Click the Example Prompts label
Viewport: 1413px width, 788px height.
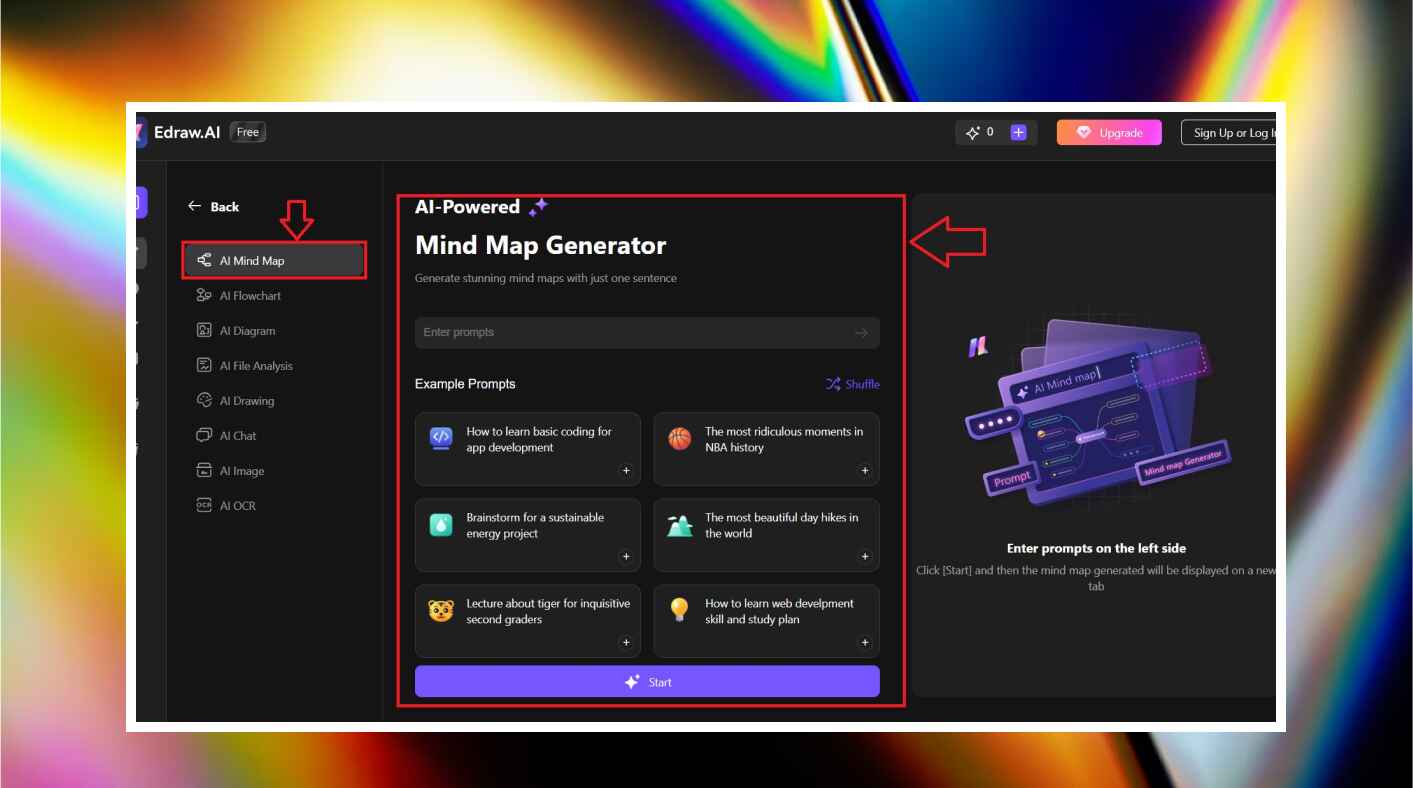[x=465, y=384]
